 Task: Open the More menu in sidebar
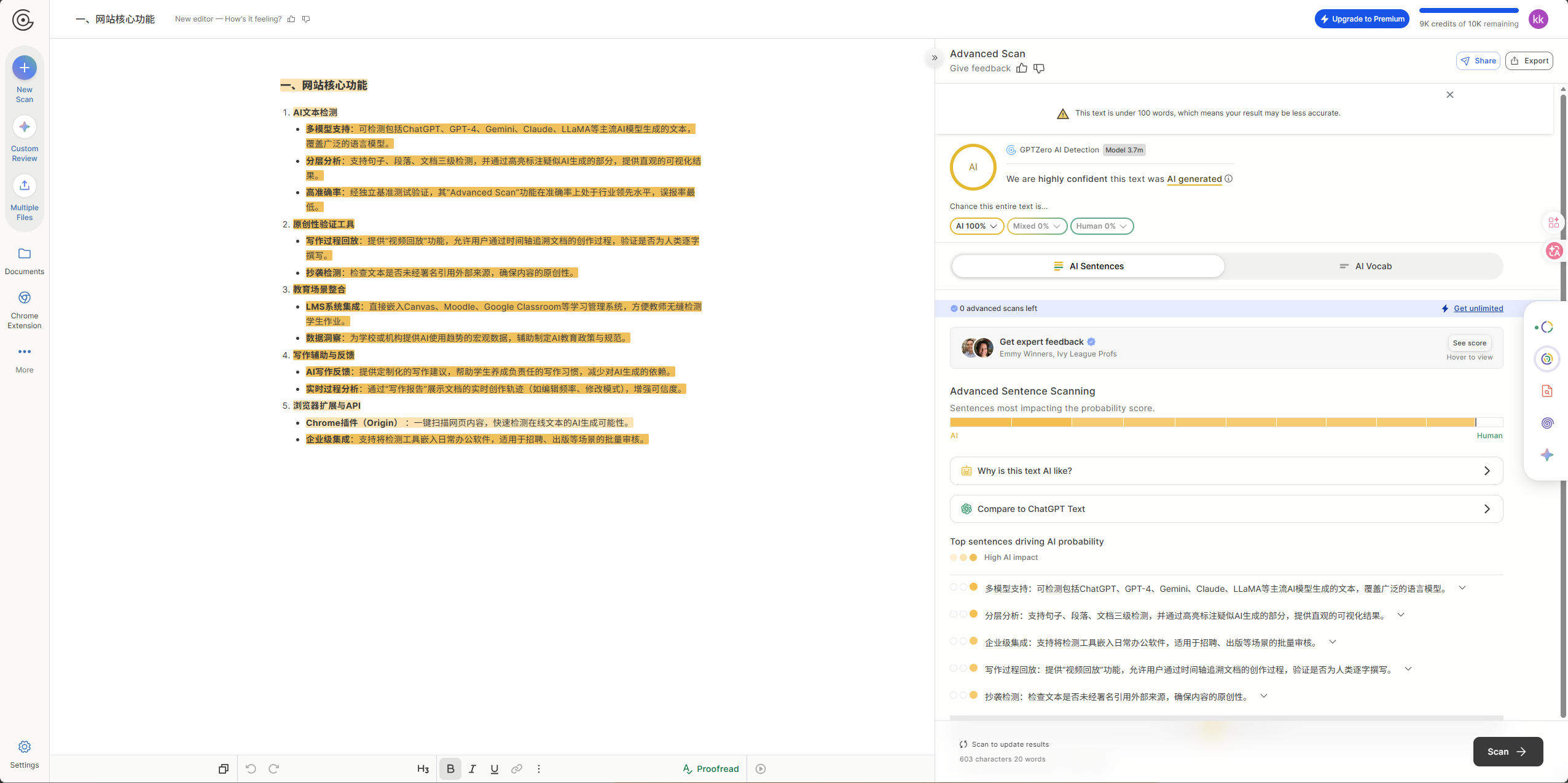pos(25,360)
